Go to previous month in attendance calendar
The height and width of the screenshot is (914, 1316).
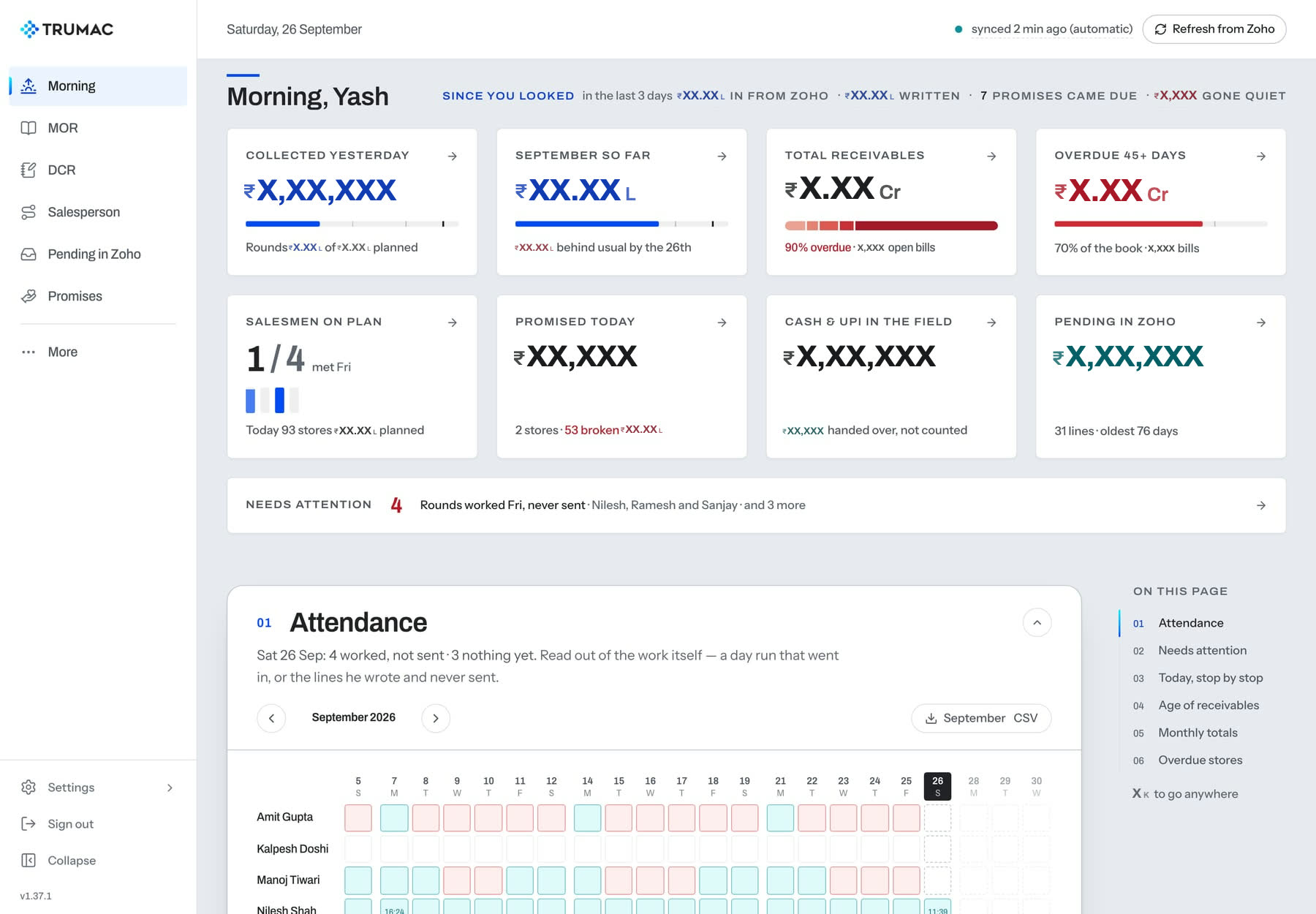point(271,718)
